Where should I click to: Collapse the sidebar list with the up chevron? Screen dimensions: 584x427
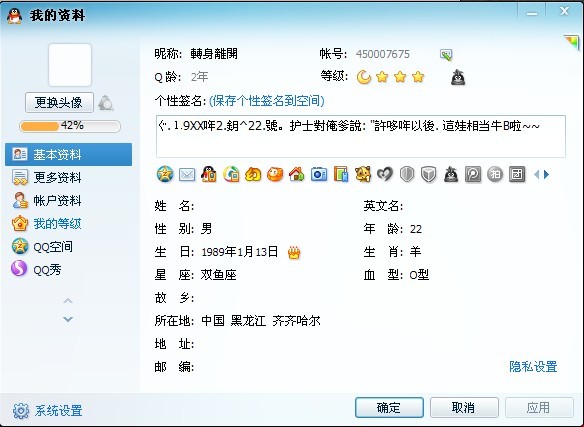(68, 300)
